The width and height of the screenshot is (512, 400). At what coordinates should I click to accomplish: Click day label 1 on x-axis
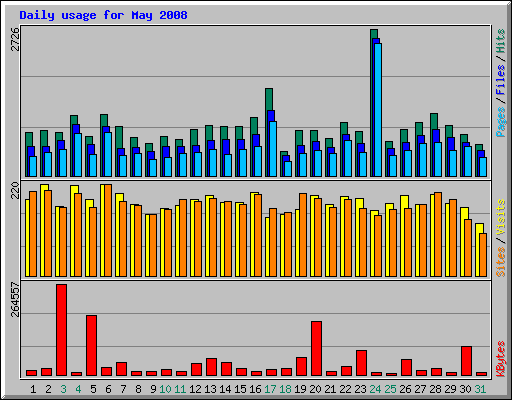point(33,389)
